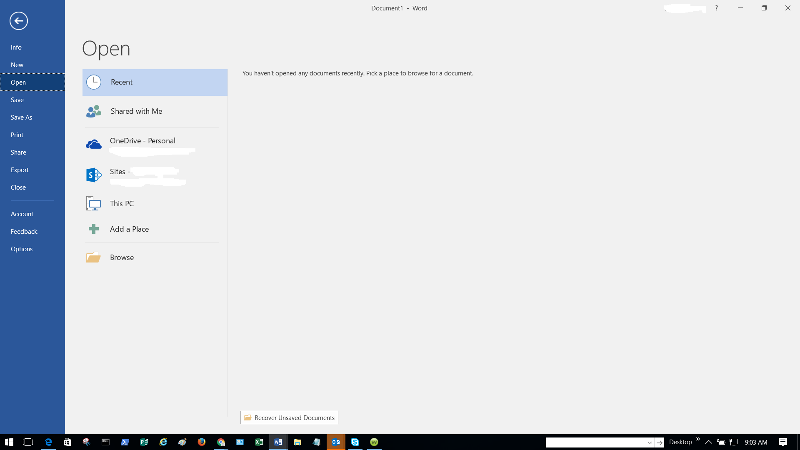Click the Word taskbar icon
This screenshot has height=450, width=800.
(x=278, y=442)
